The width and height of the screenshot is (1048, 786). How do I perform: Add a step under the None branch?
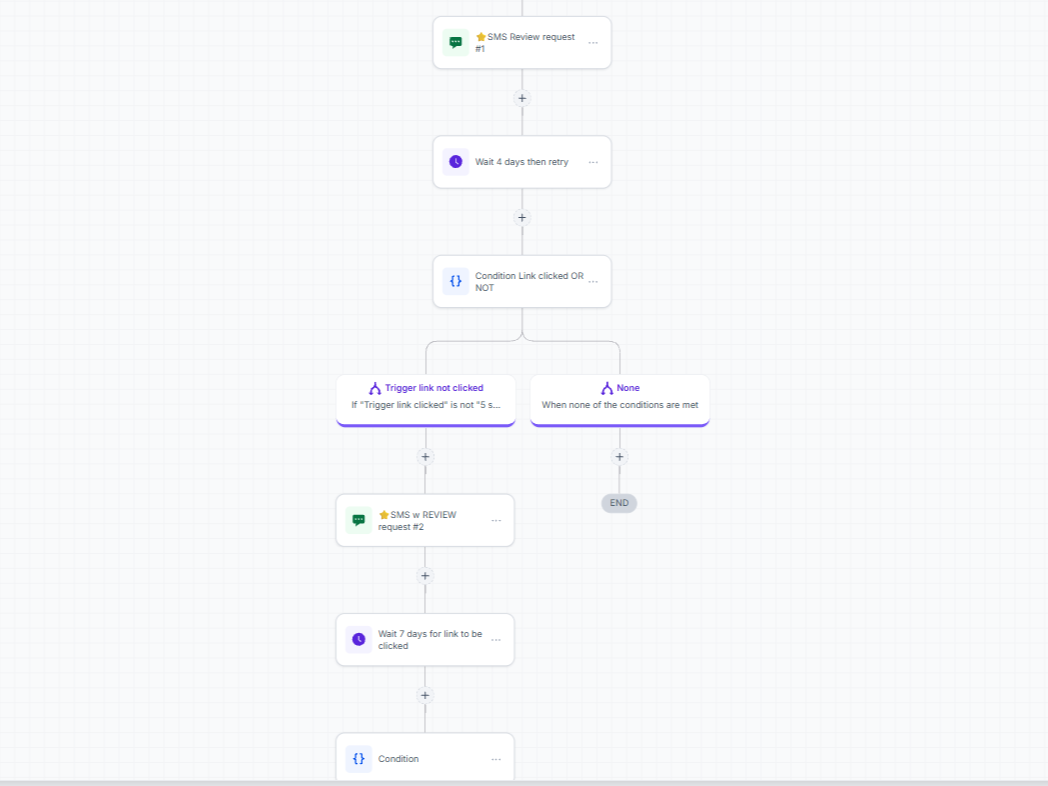pyautogui.click(x=620, y=456)
